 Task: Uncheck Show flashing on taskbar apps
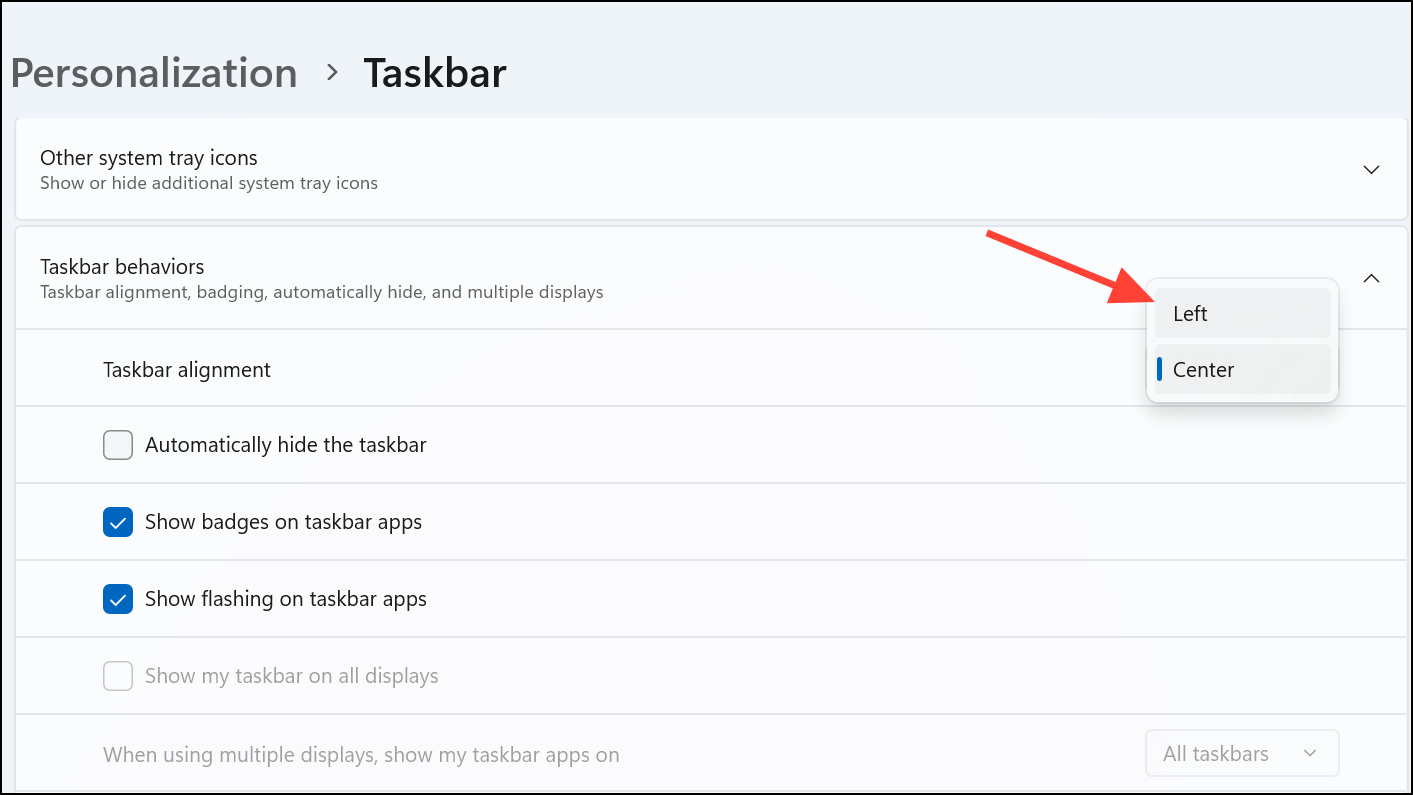(118, 599)
